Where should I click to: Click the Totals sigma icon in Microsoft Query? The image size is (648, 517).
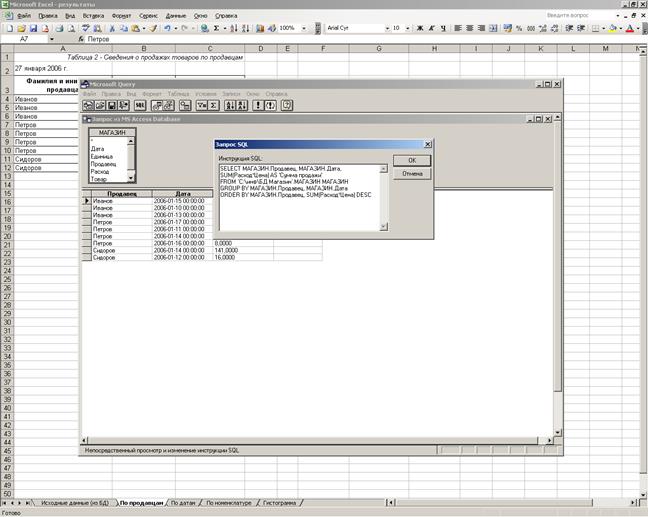click(x=213, y=105)
